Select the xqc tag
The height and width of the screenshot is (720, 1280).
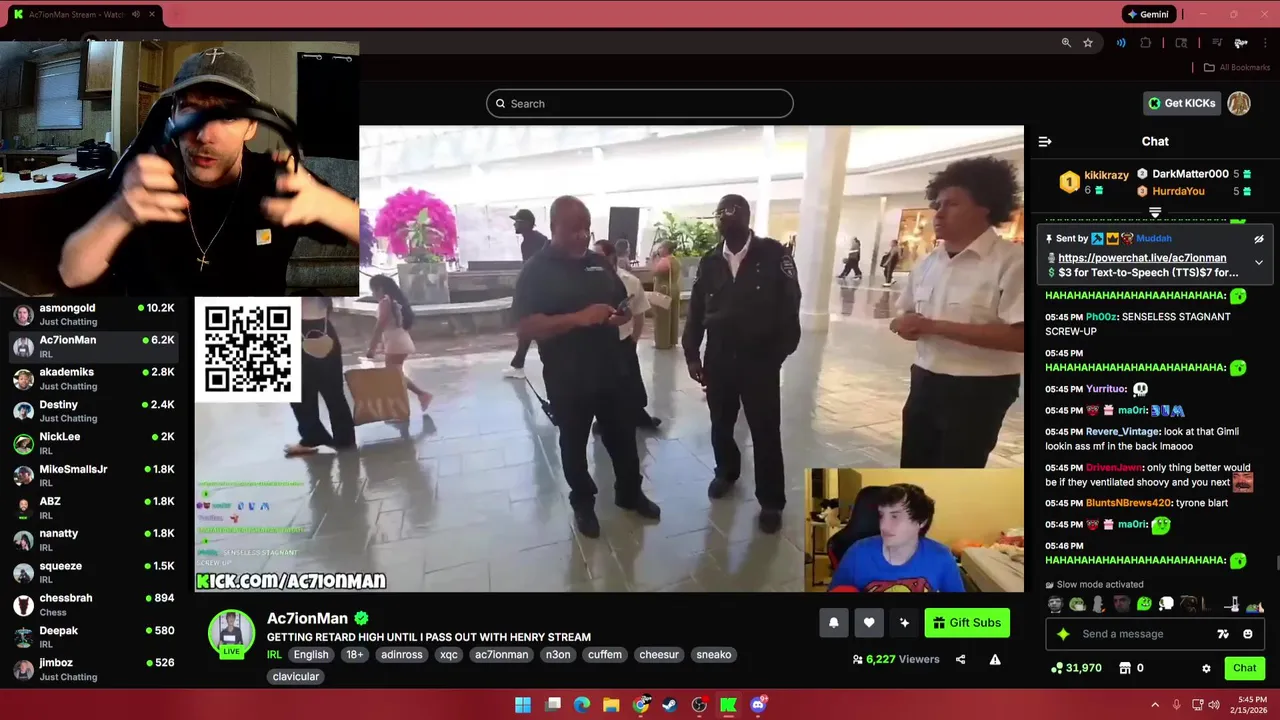click(449, 655)
